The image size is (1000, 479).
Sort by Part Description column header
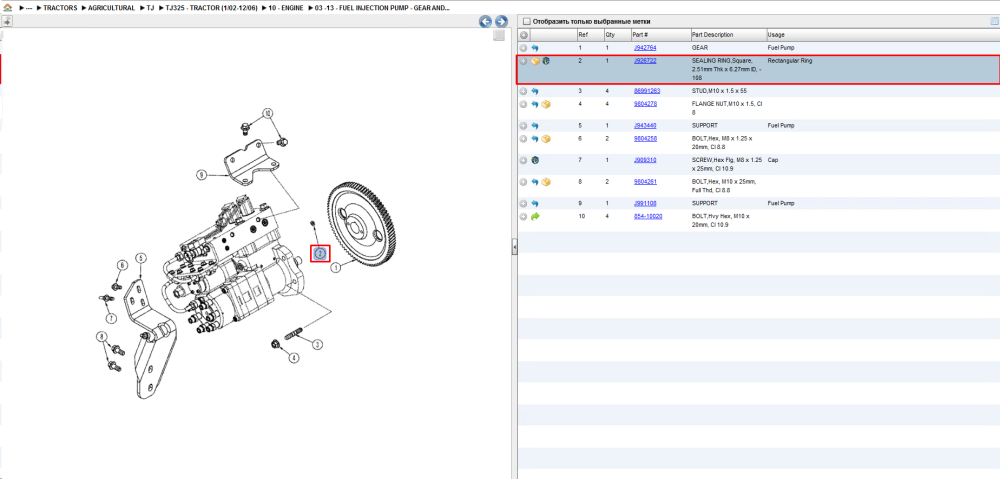click(x=712, y=35)
